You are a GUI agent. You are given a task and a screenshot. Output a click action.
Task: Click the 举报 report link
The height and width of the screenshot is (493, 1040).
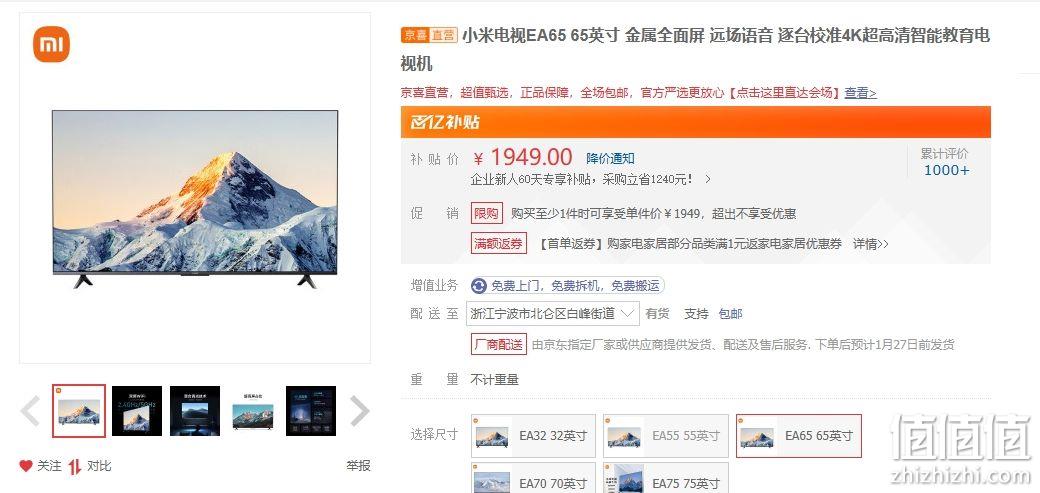point(358,466)
